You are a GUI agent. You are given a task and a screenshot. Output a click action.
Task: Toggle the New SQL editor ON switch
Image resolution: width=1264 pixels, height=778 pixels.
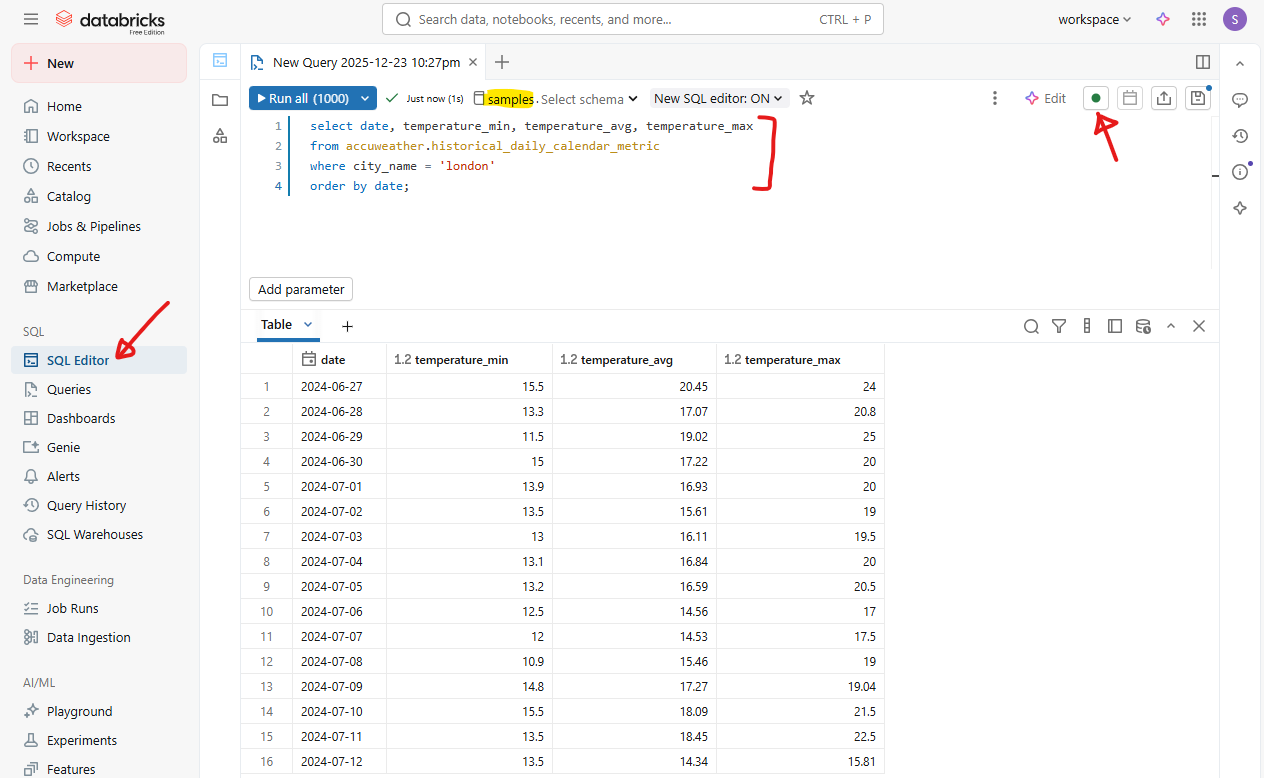719,98
